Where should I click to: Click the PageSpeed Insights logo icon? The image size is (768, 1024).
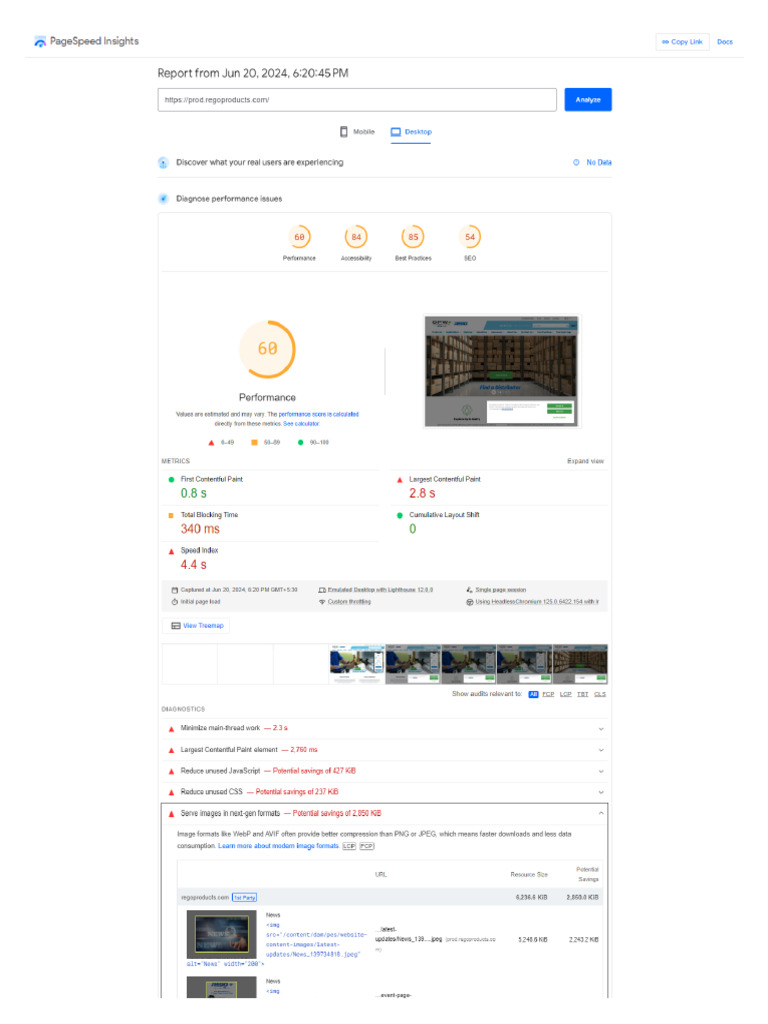(x=40, y=42)
